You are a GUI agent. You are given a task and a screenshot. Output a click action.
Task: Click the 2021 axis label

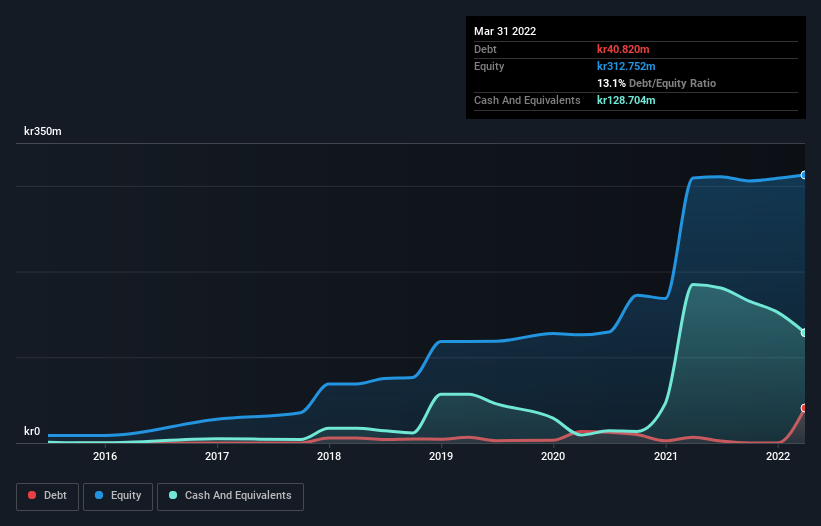click(665, 456)
